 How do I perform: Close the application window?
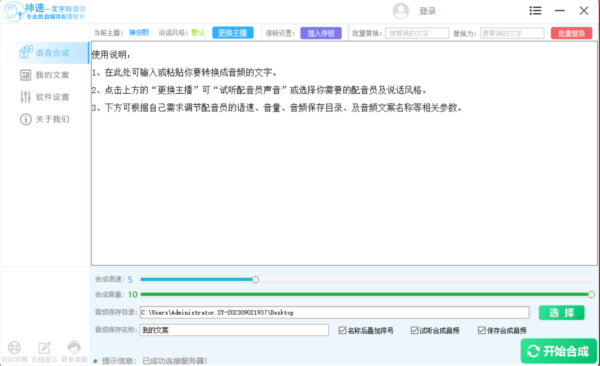pos(584,11)
